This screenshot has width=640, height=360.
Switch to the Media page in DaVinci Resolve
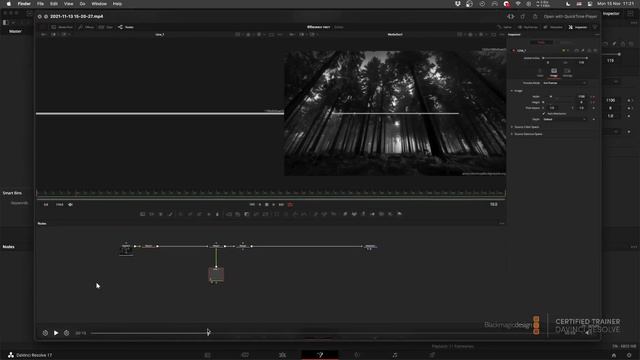point(207,355)
